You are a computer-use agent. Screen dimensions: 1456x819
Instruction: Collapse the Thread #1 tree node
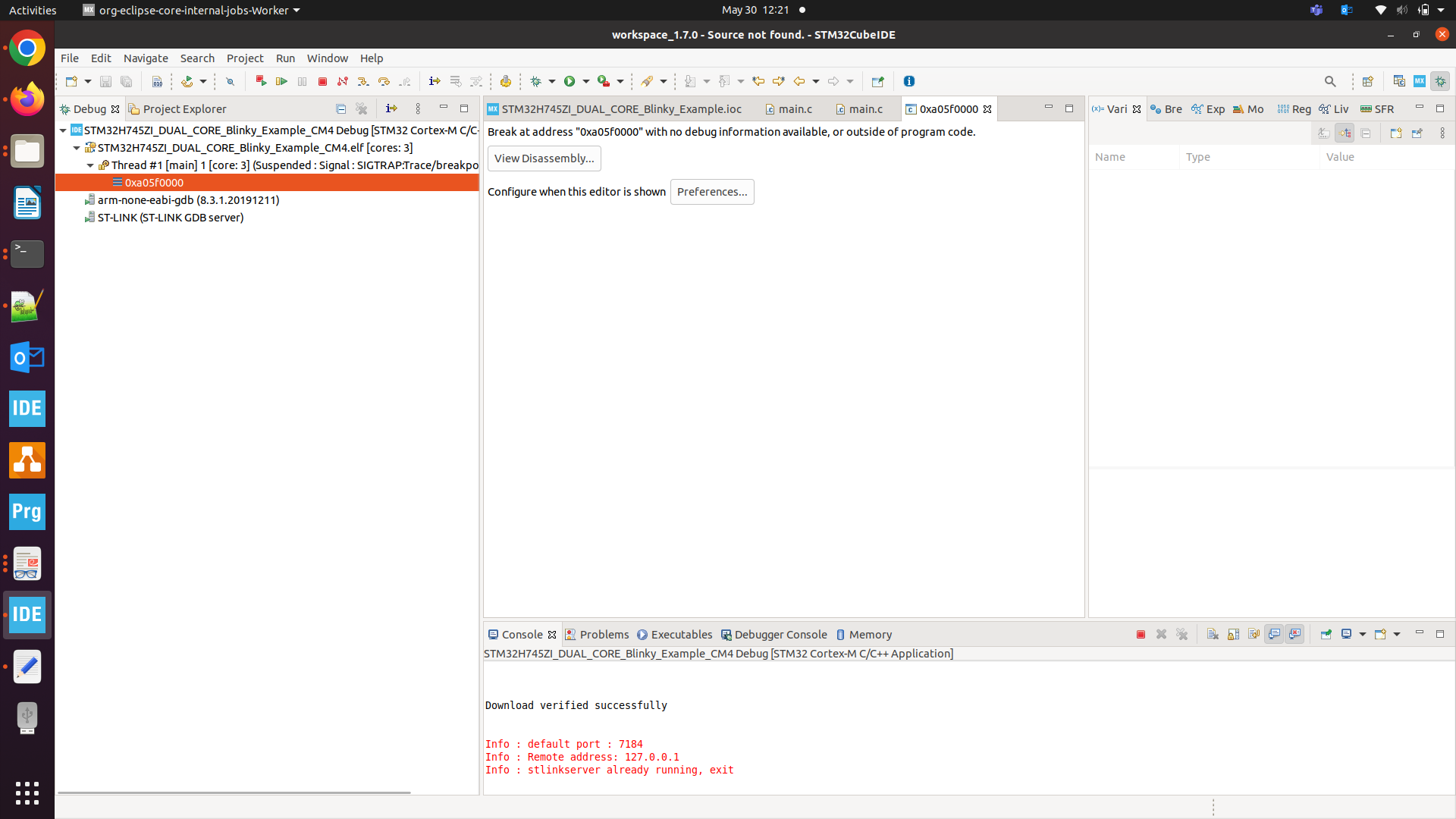90,165
